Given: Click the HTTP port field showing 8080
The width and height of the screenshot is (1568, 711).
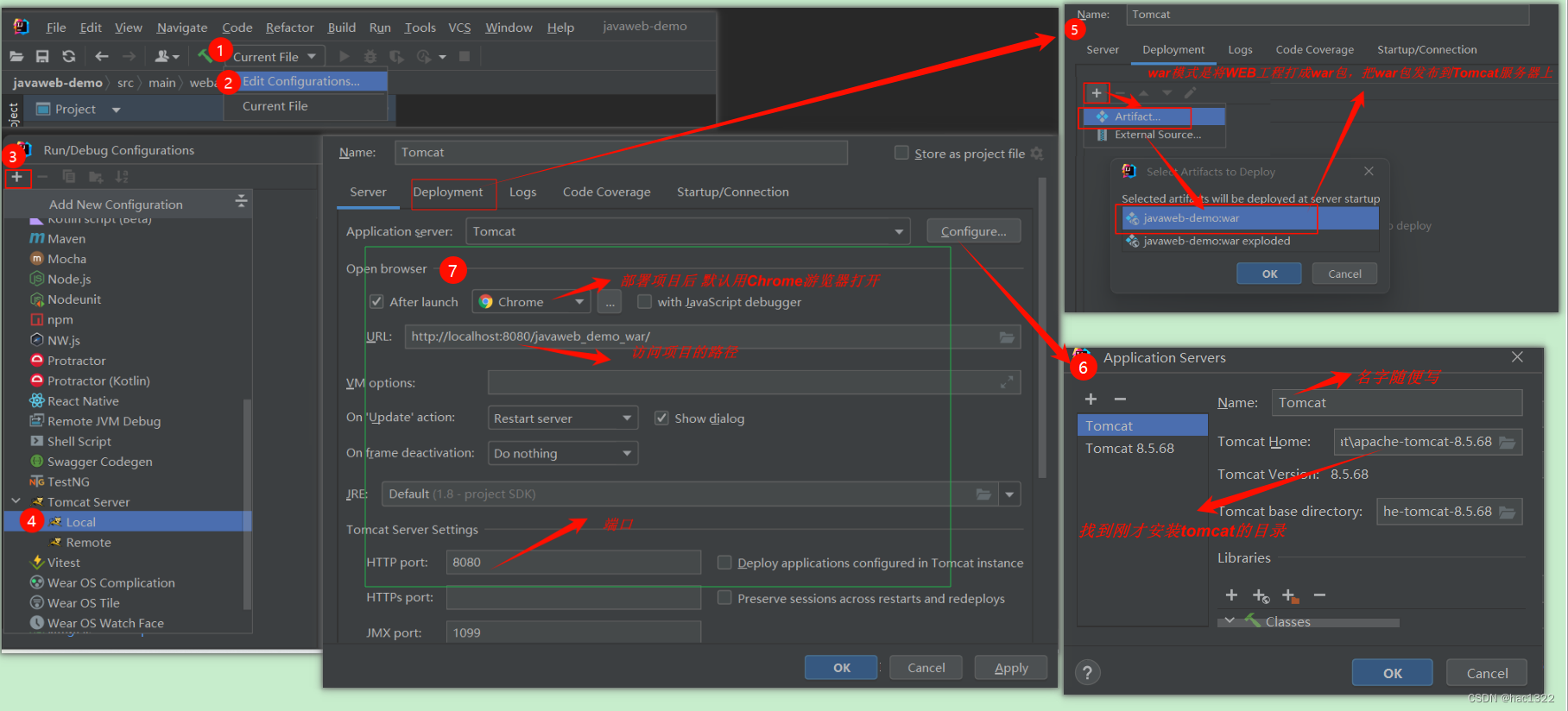Looking at the screenshot, I should tap(573, 563).
